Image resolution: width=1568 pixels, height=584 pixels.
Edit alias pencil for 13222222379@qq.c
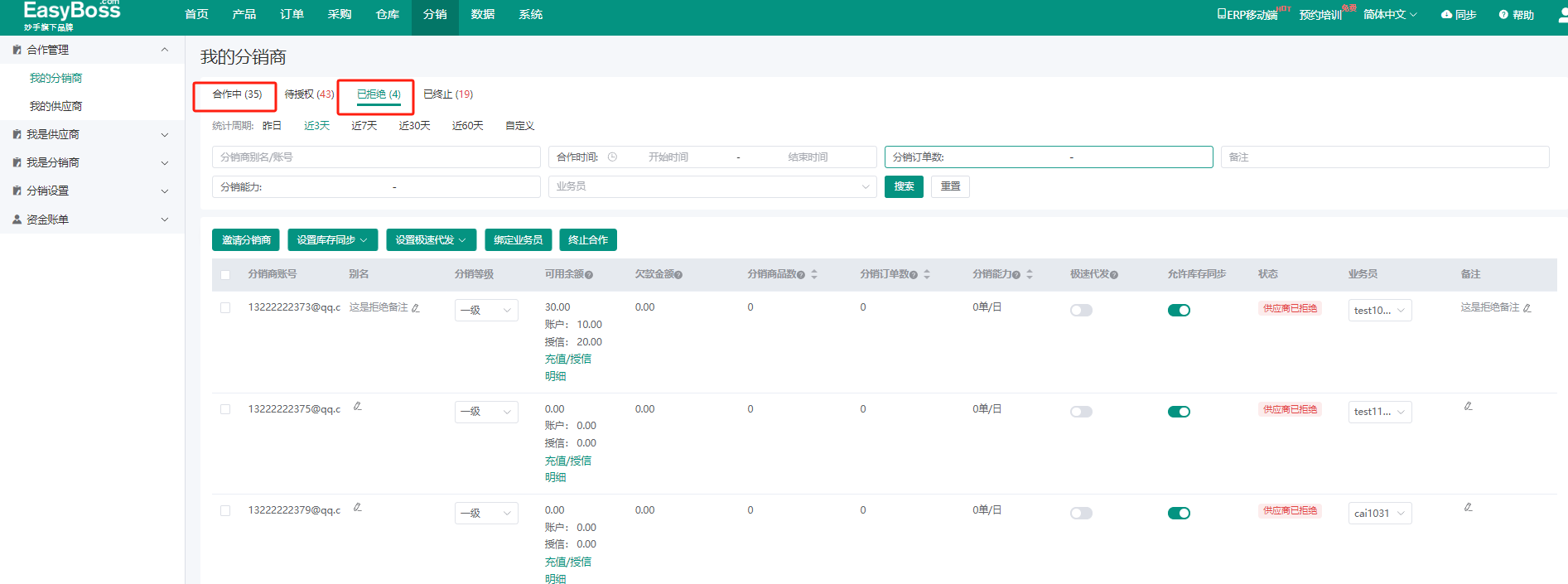coord(358,508)
